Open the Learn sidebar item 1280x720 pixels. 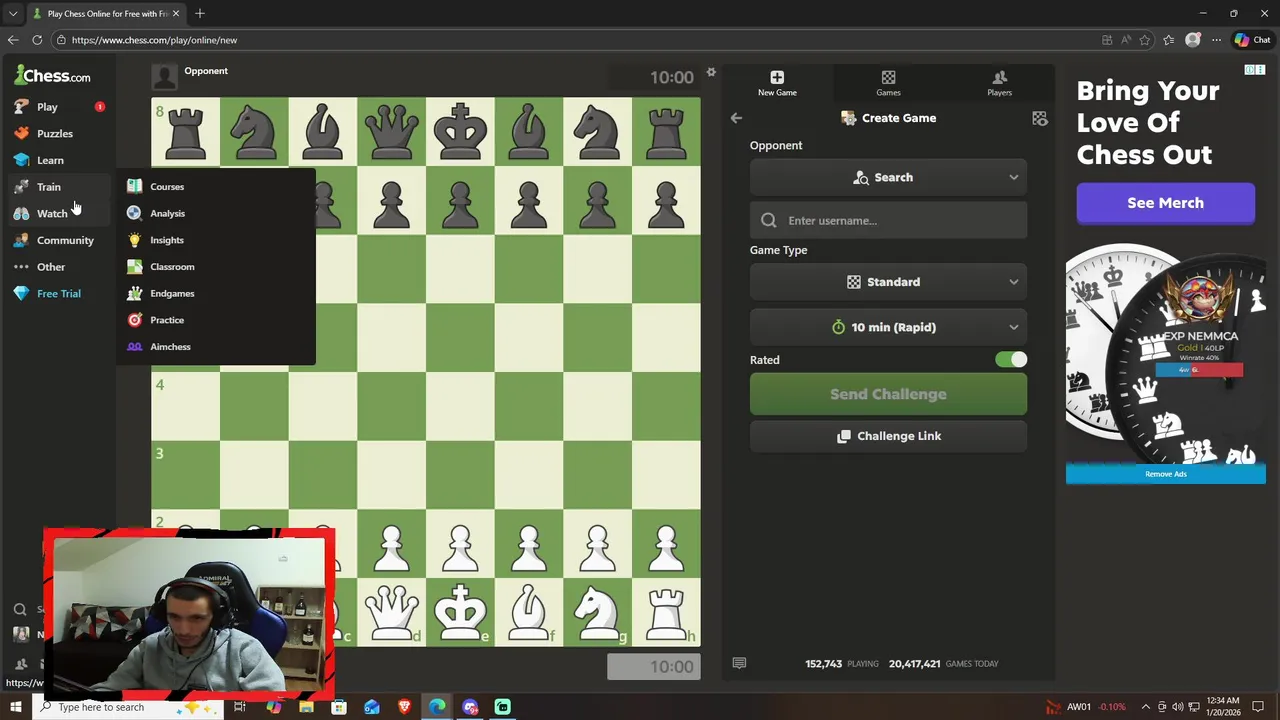click(50, 160)
